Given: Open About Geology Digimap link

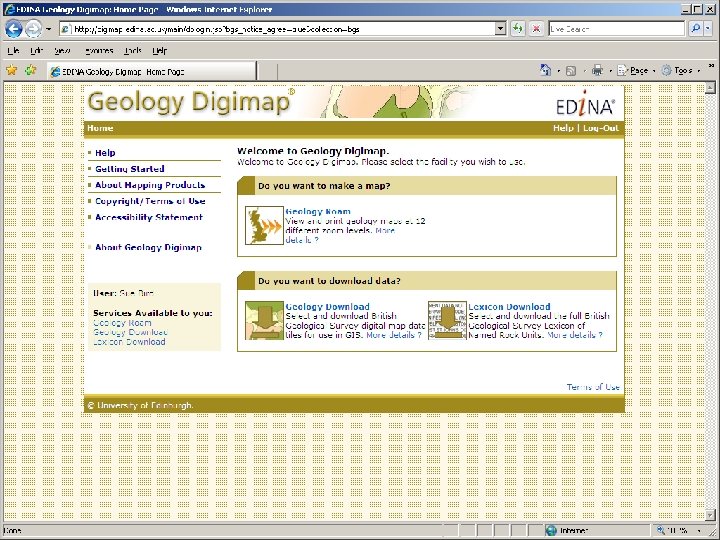Looking at the screenshot, I should 148,247.
